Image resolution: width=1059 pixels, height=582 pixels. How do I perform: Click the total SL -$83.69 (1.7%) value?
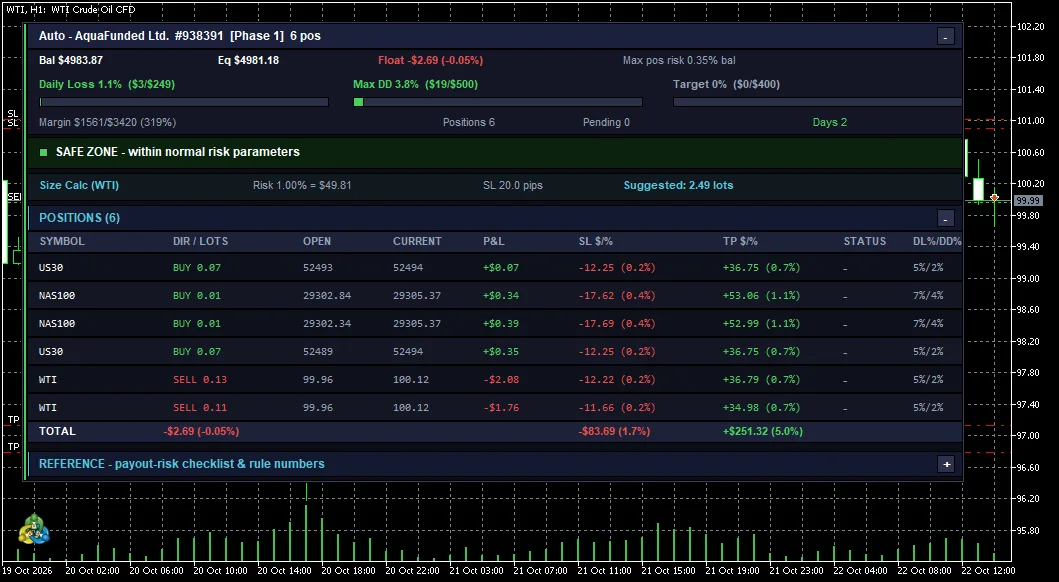[615, 431]
